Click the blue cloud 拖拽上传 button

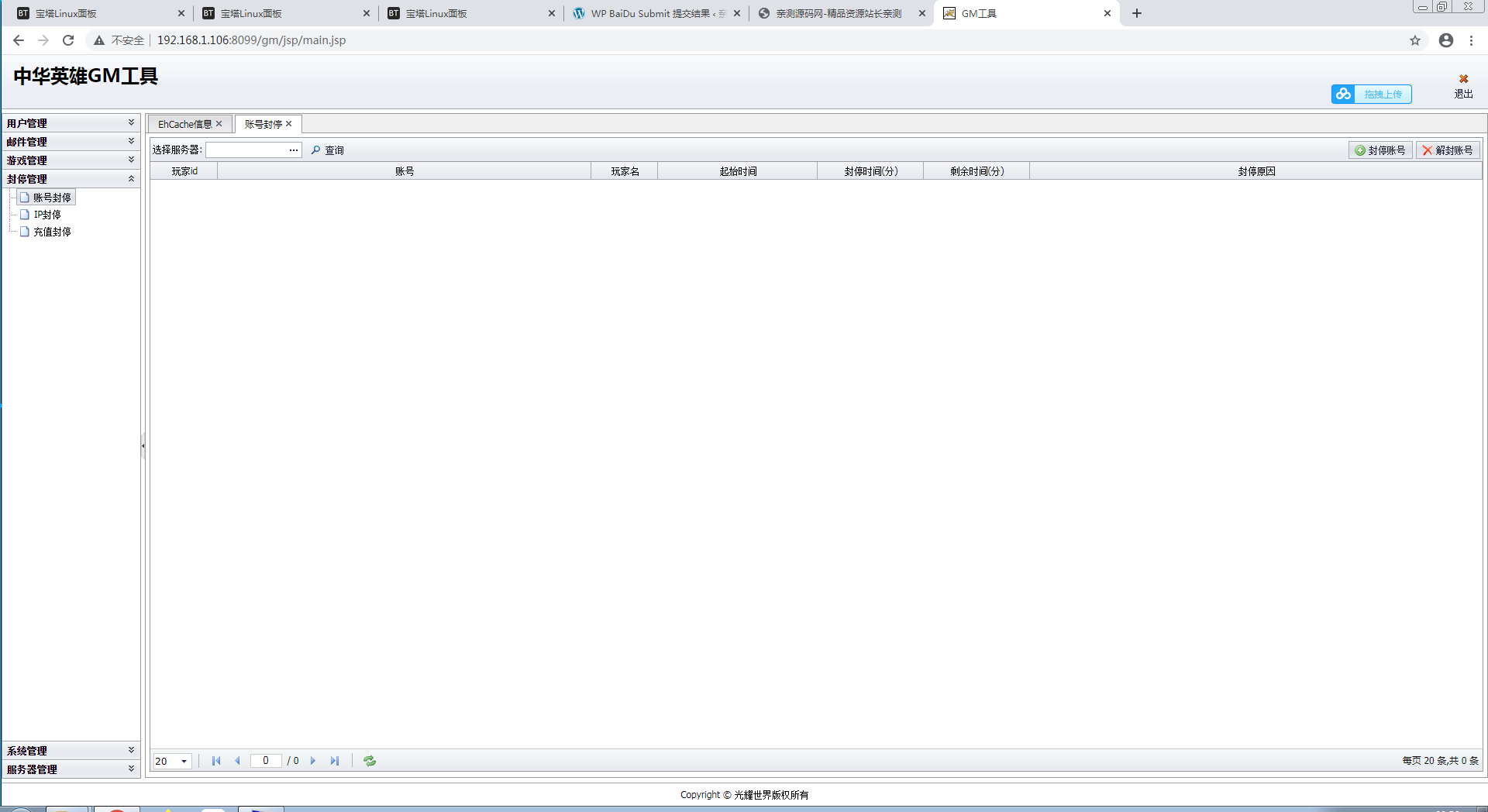pos(1372,94)
